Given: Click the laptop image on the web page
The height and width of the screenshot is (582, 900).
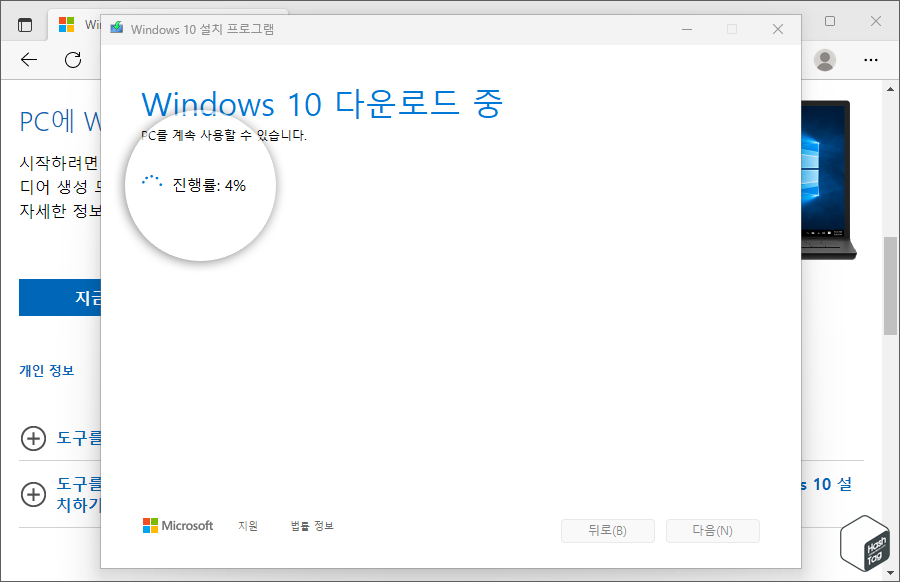Looking at the screenshot, I should pos(828,180).
